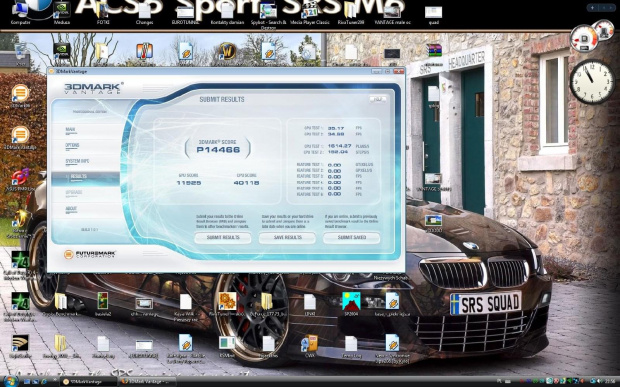The height and width of the screenshot is (387, 620).
Task: Open the System Info section
Action: (77, 161)
